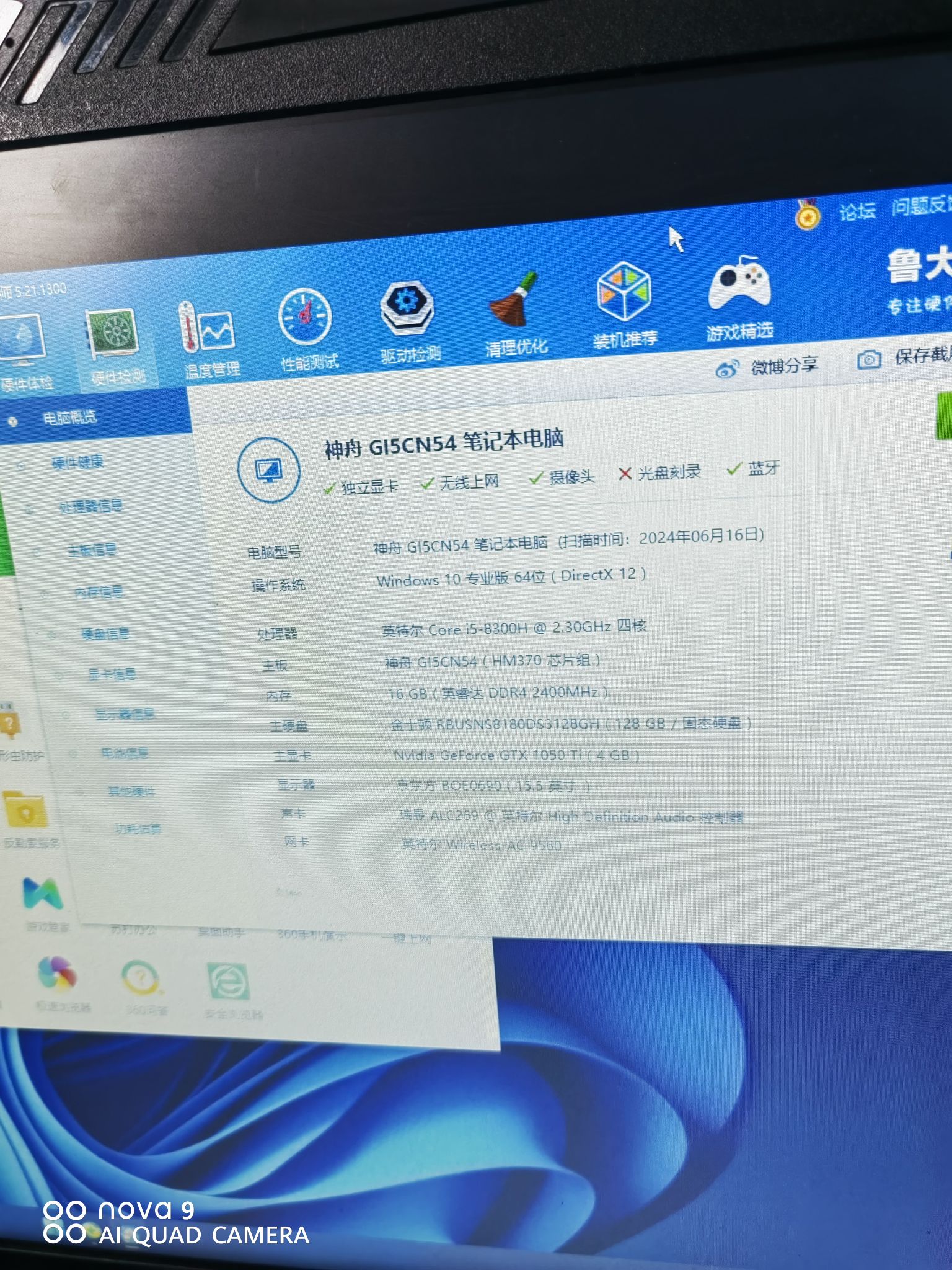Click the 独立显卡 status label
This screenshot has height=1270, width=952.
tap(369, 487)
